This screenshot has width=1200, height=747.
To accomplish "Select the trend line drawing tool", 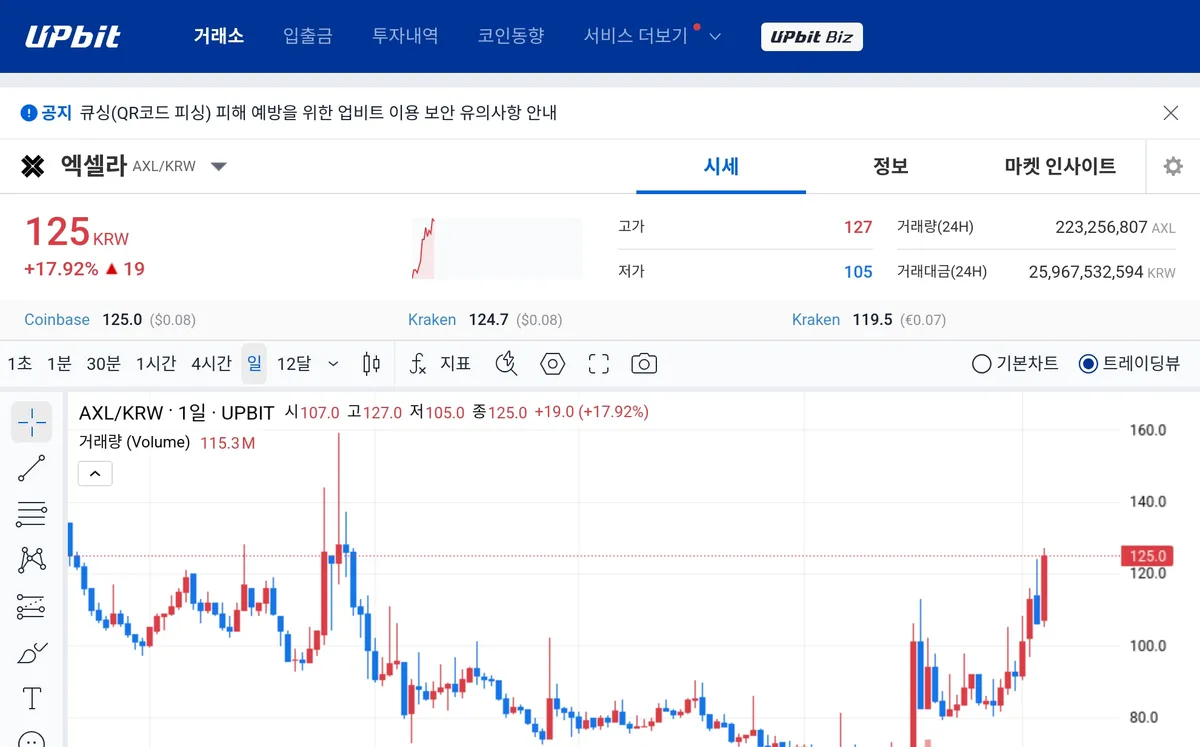I will click(32, 468).
